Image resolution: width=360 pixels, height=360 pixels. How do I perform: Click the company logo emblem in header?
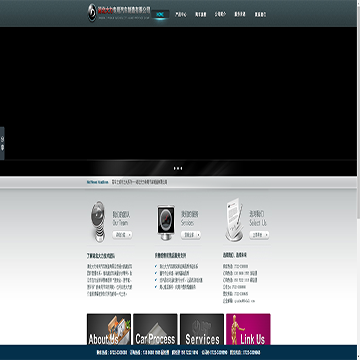pos(92,13)
